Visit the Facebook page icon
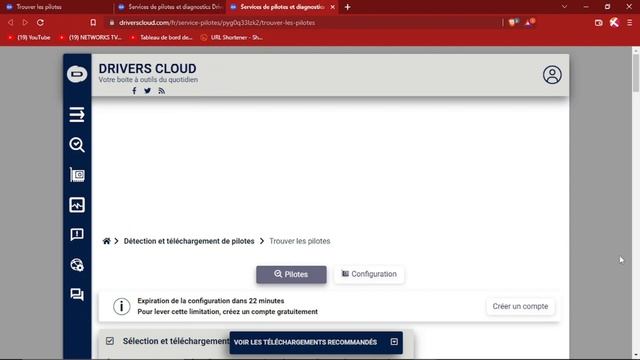Viewport: 640px width, 360px height. [134, 91]
